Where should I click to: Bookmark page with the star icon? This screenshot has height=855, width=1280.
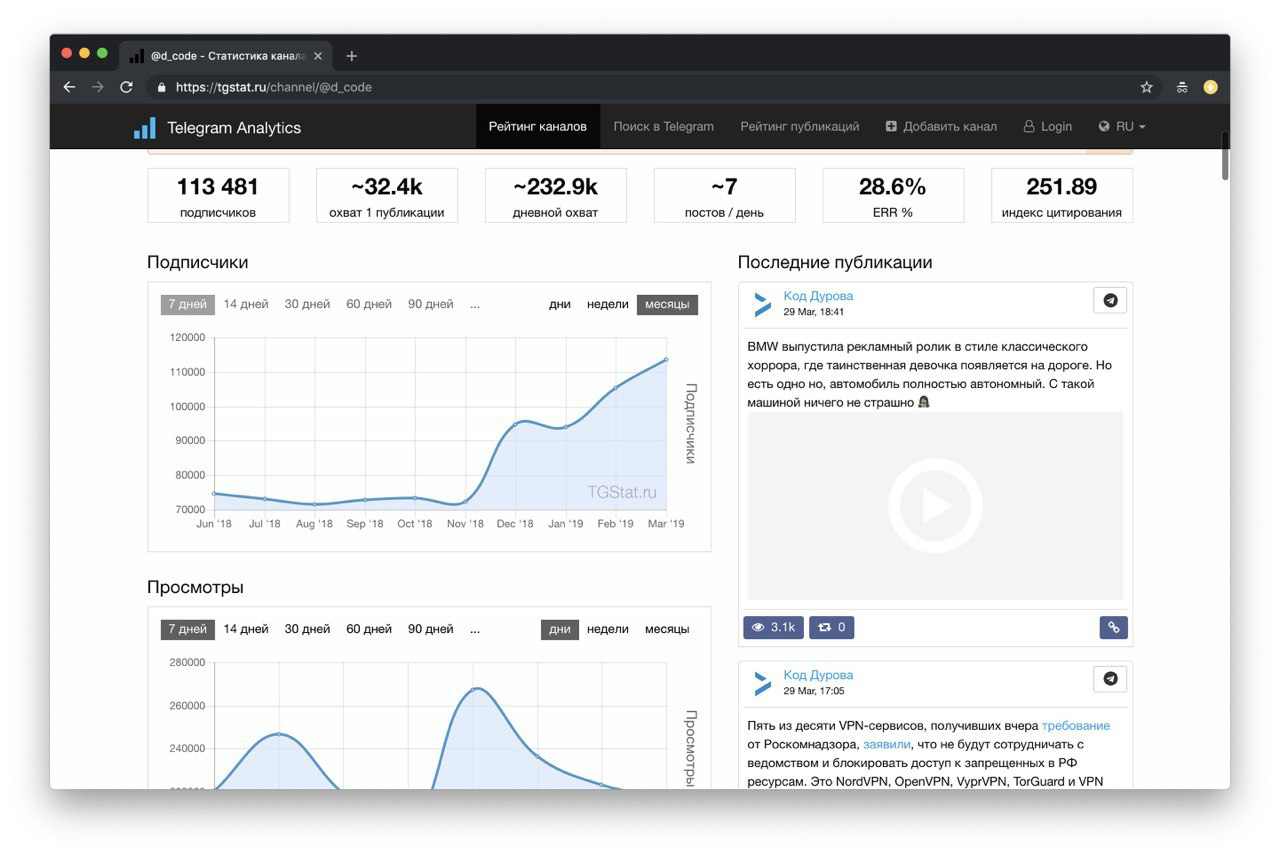pos(1146,87)
